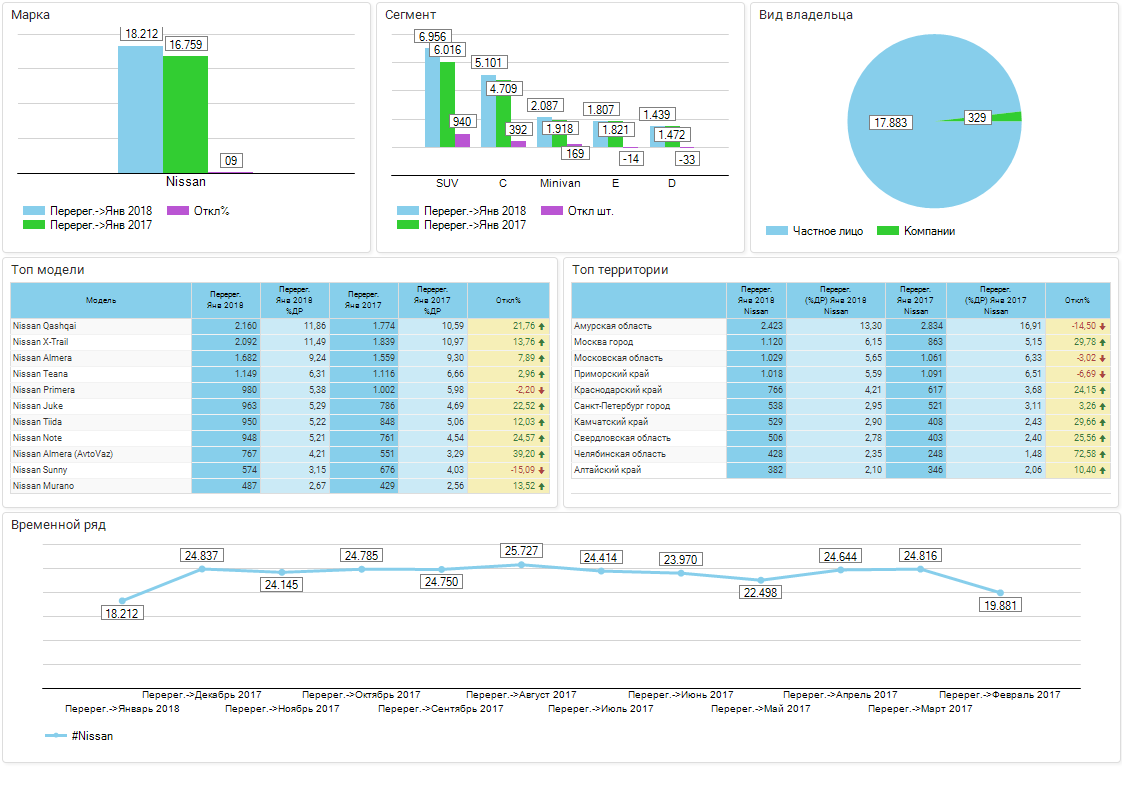Click the purple SUV bar labeled 940
1122x793 pixels.
click(x=462, y=141)
